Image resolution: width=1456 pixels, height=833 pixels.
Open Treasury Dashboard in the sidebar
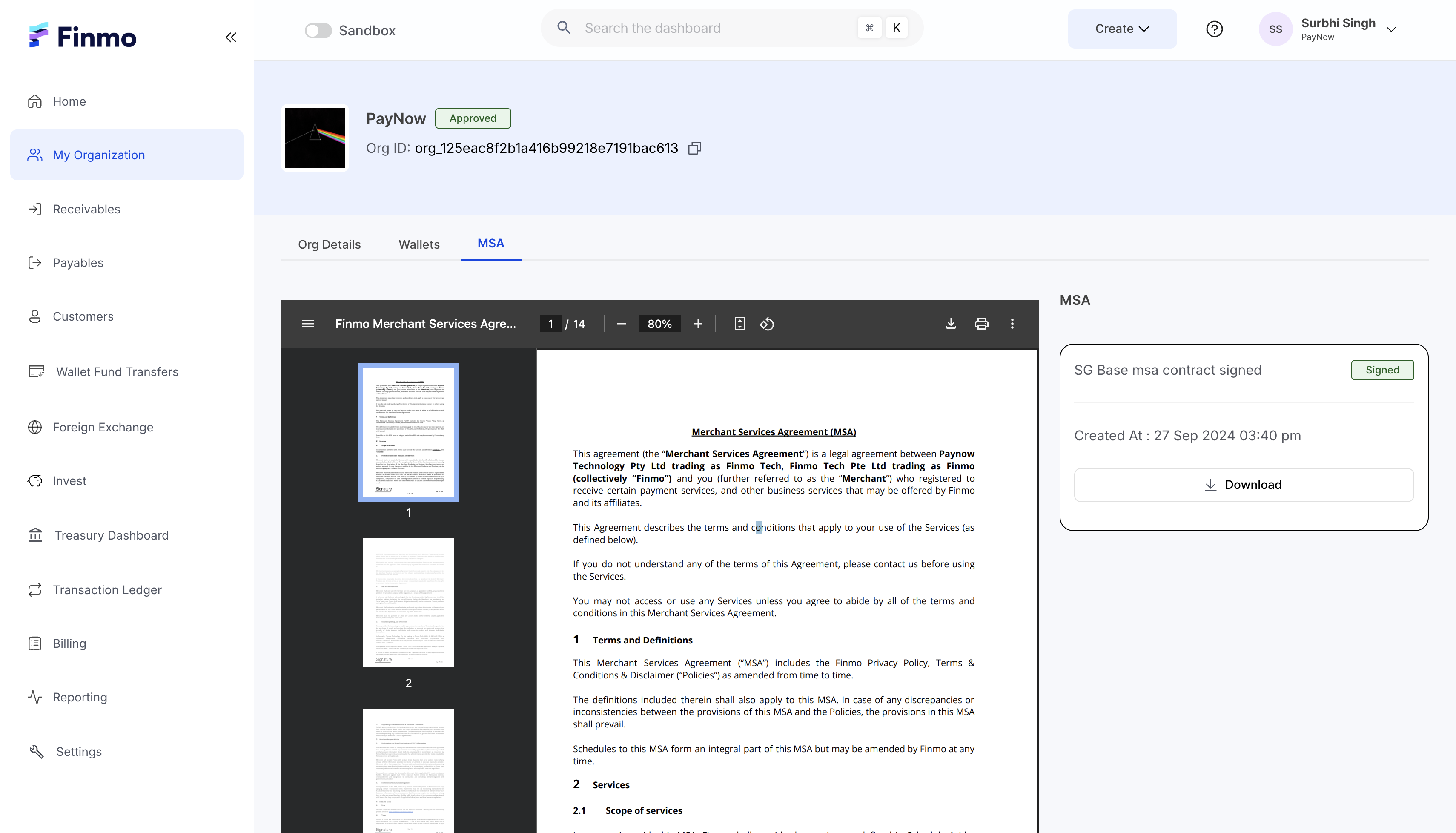coord(126,535)
